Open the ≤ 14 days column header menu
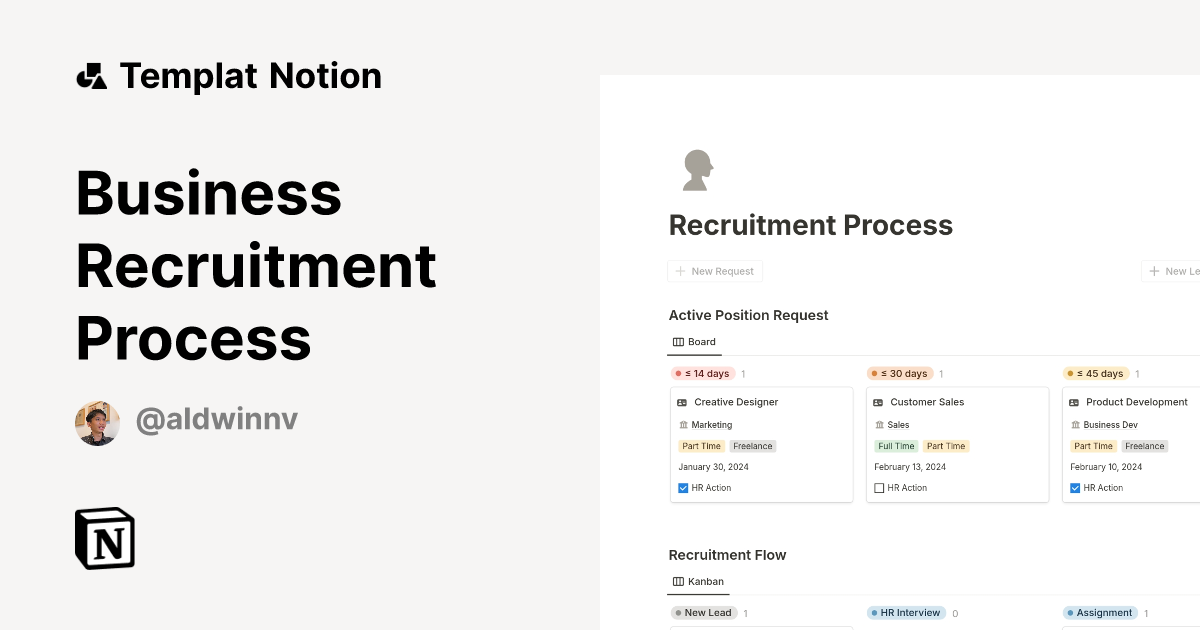The image size is (1200, 630). (704, 373)
